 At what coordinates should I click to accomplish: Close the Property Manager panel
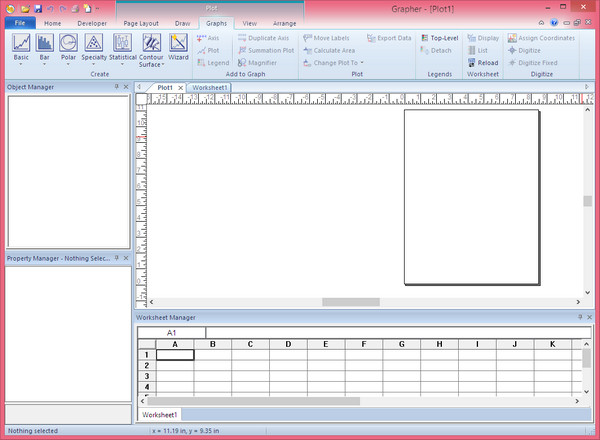[126, 259]
